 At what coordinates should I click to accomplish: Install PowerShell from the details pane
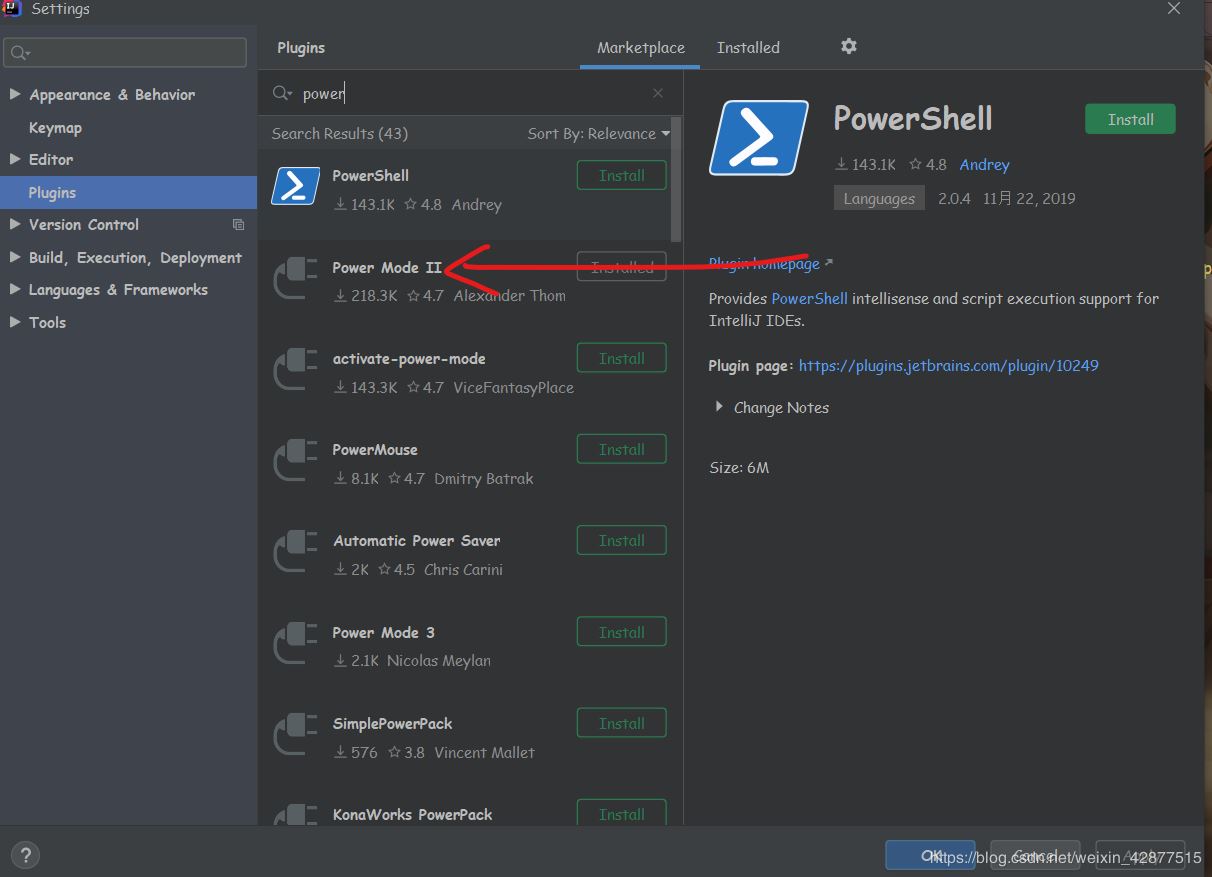(1130, 119)
